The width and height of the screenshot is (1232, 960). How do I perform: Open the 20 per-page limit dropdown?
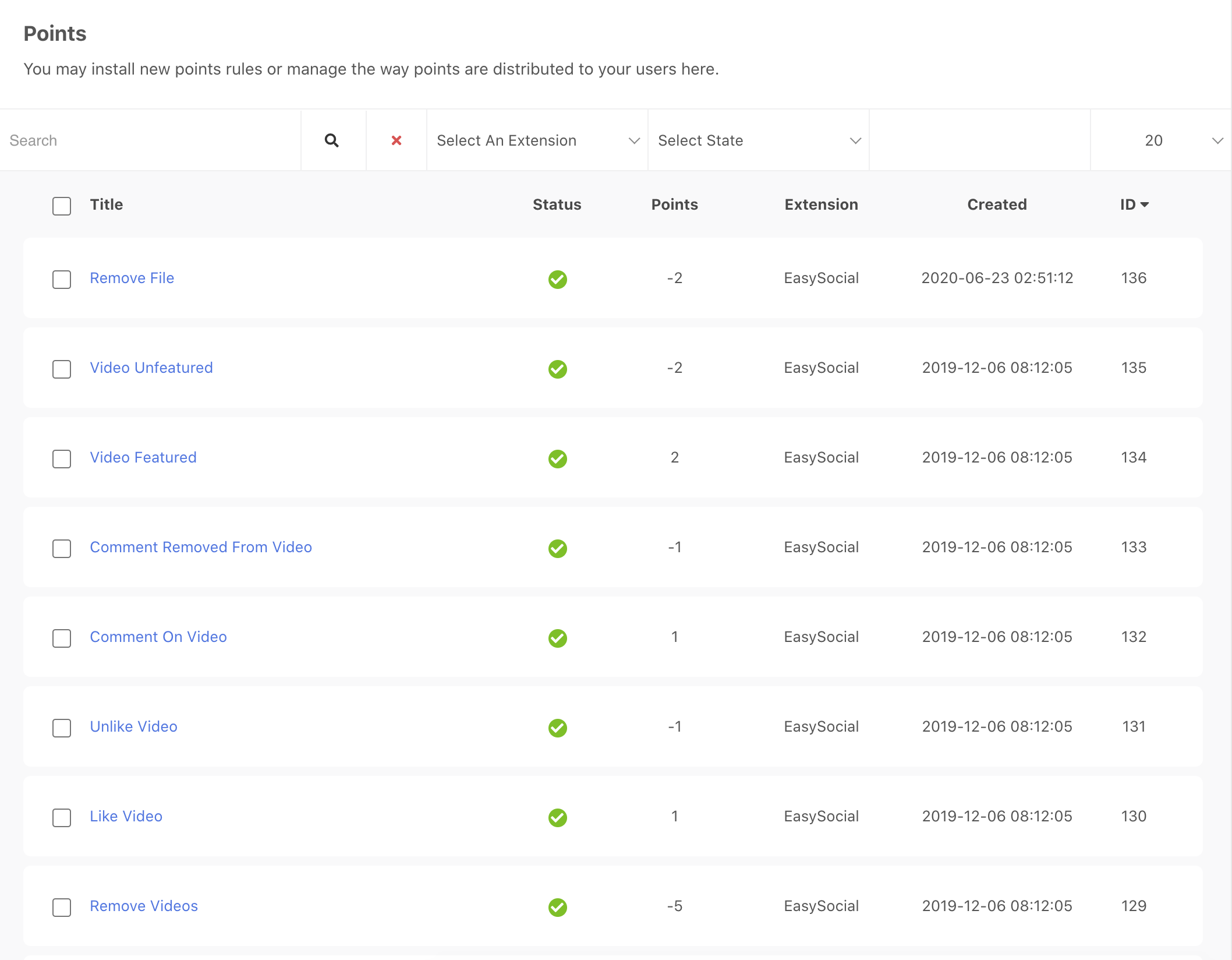[1161, 140]
